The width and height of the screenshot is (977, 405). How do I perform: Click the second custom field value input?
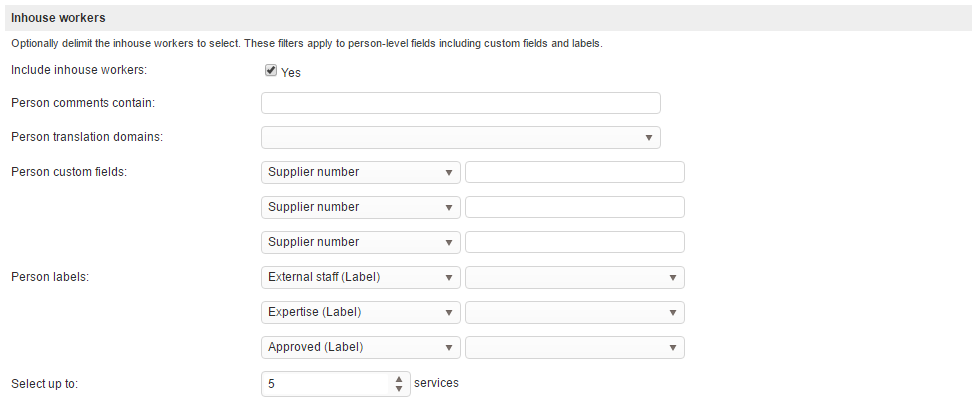tap(574, 207)
